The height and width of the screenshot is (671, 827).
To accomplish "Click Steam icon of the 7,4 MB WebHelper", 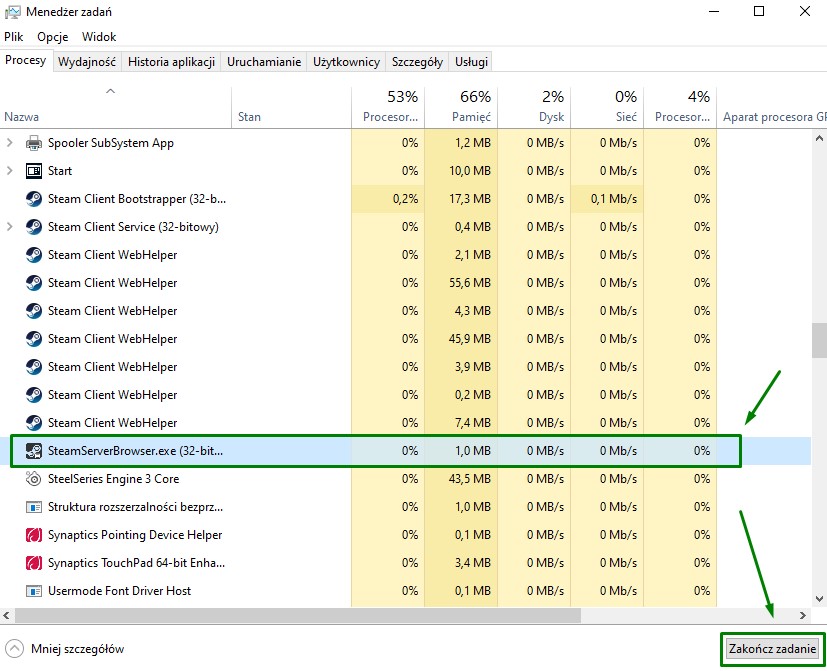I will pos(34,423).
